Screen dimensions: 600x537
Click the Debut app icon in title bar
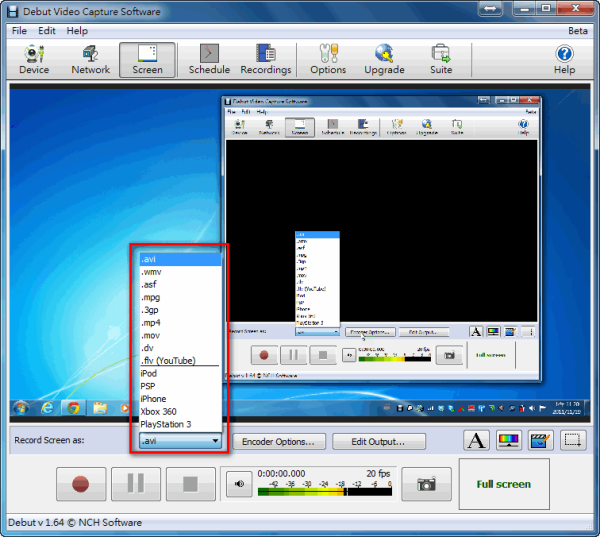point(13,11)
